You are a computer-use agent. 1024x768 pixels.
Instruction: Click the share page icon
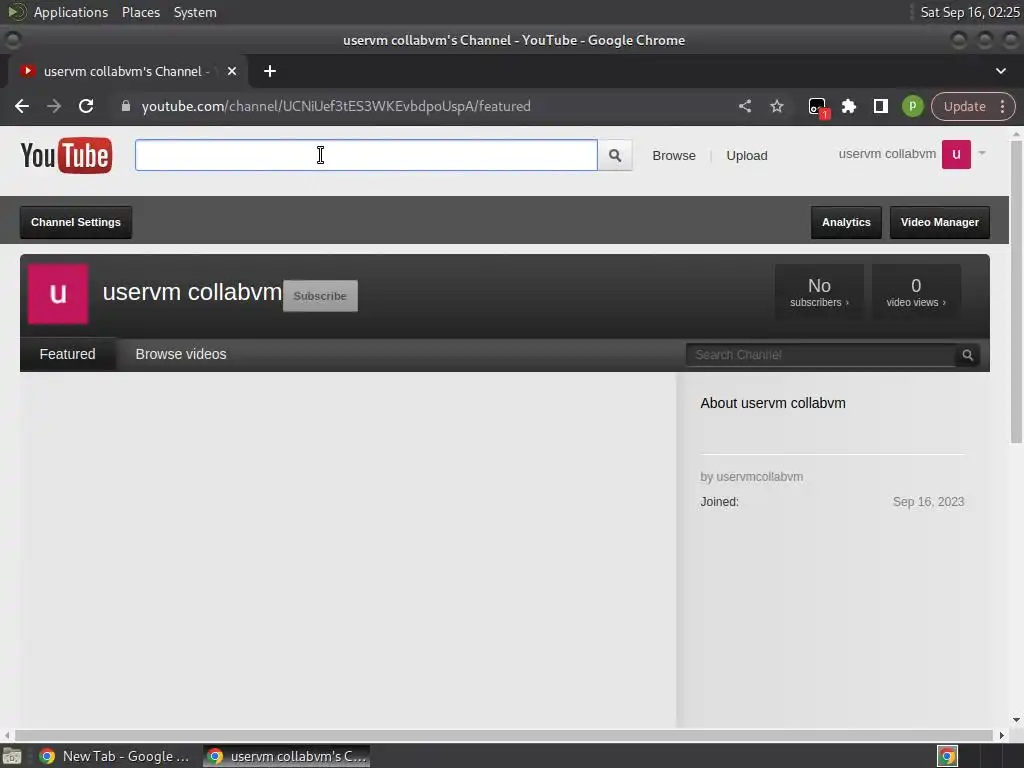[745, 106]
